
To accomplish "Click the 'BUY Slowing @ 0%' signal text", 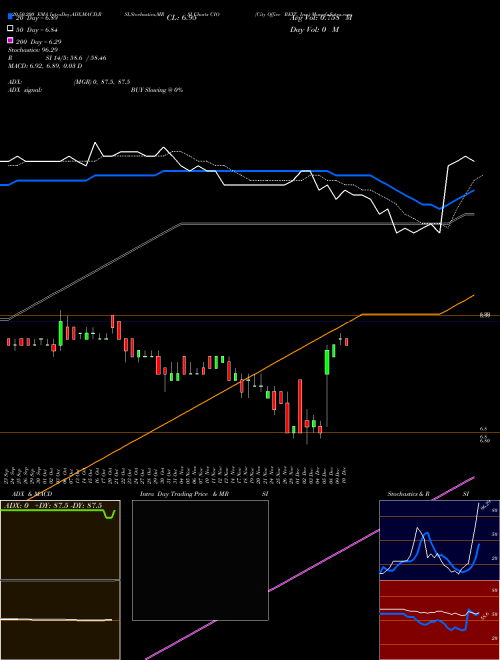I will [x=157, y=90].
